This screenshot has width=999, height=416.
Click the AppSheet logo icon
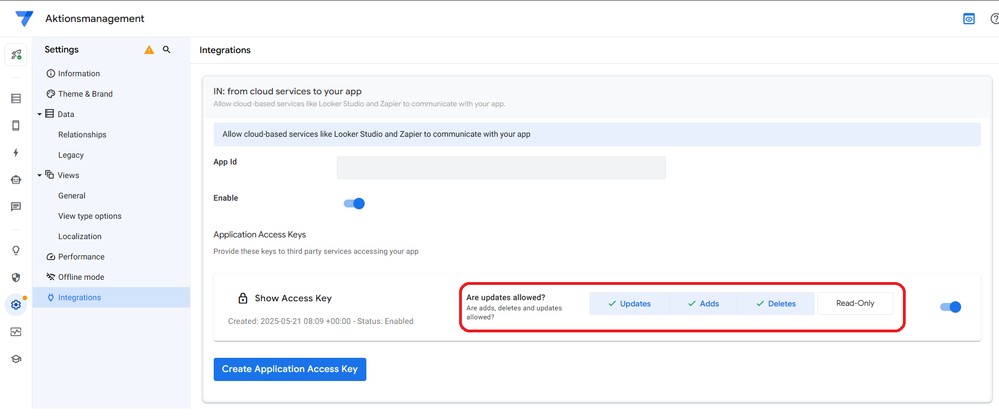[x=24, y=18]
